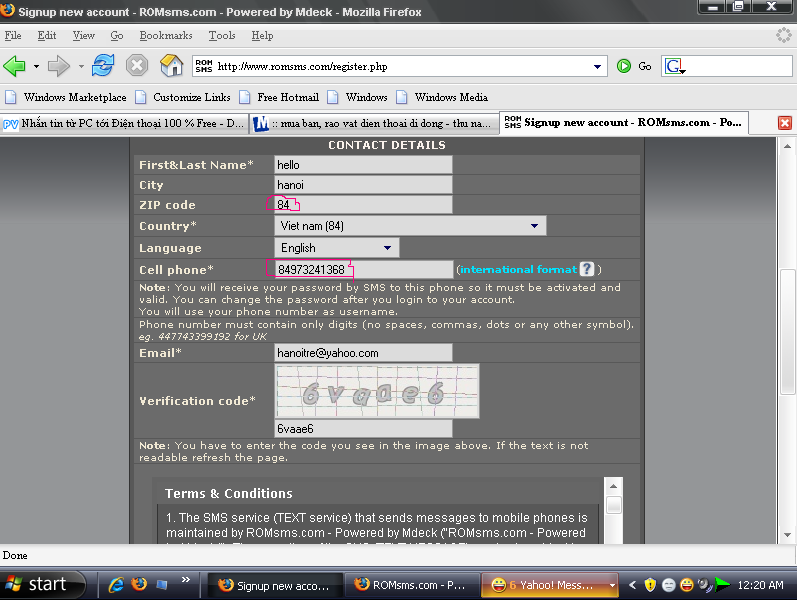Viewport: 800px width, 600px height.
Task: Open the Forward button history dropdown
Action: tap(81, 66)
